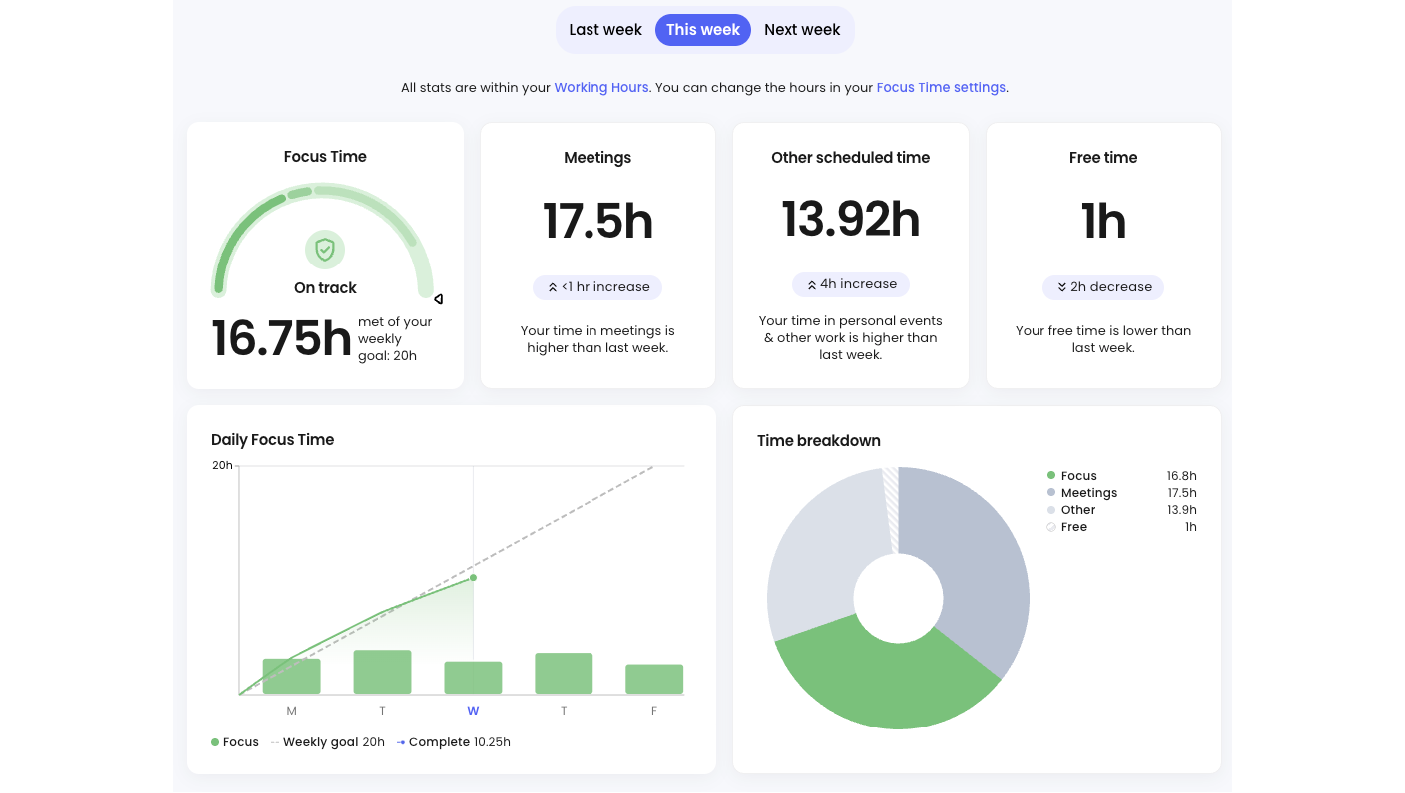Click the striped Free legend marker
Image resolution: width=1405 pixels, height=793 pixels.
[1051, 527]
